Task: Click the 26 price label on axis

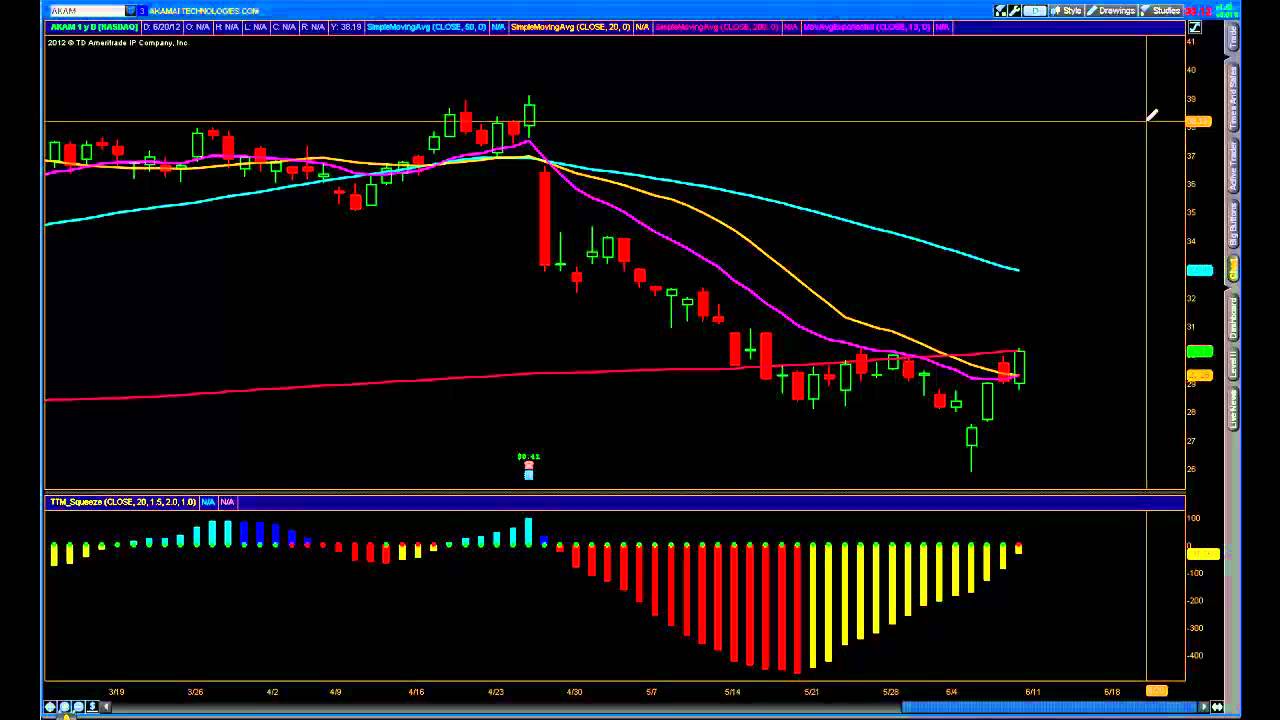Action: tap(1191, 469)
